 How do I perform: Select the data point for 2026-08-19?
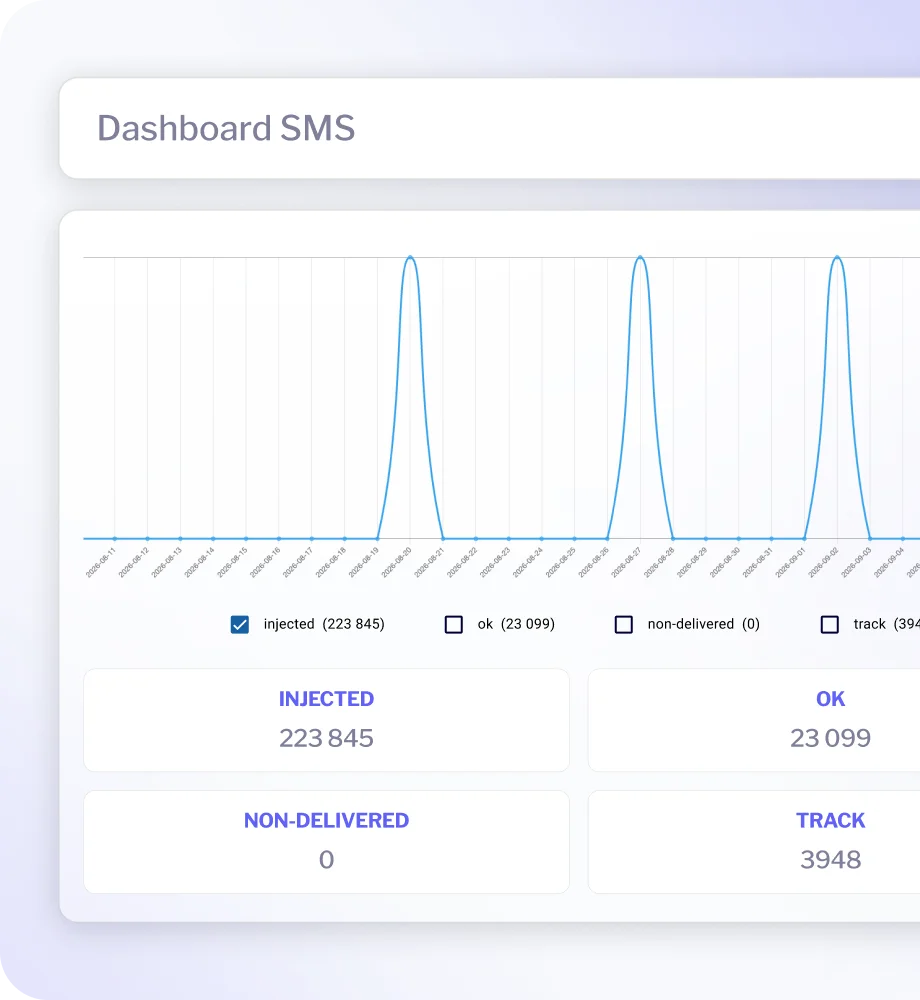point(377,539)
